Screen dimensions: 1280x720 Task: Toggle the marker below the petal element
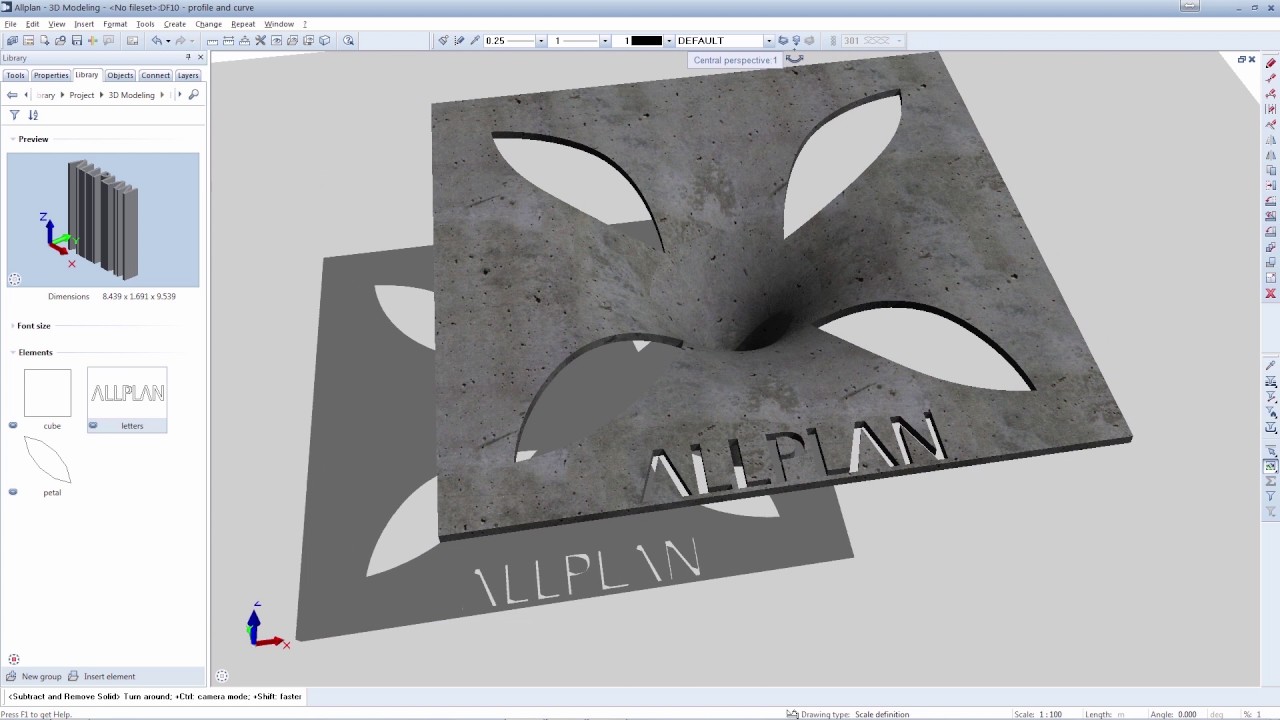point(13,491)
